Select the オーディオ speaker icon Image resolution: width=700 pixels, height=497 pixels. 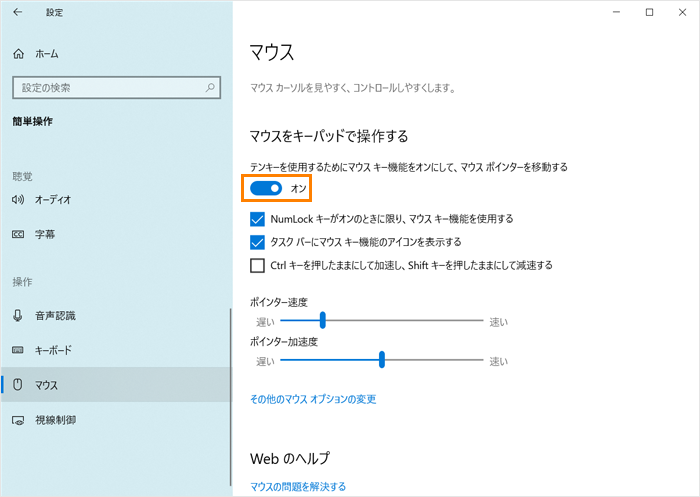(x=18, y=199)
